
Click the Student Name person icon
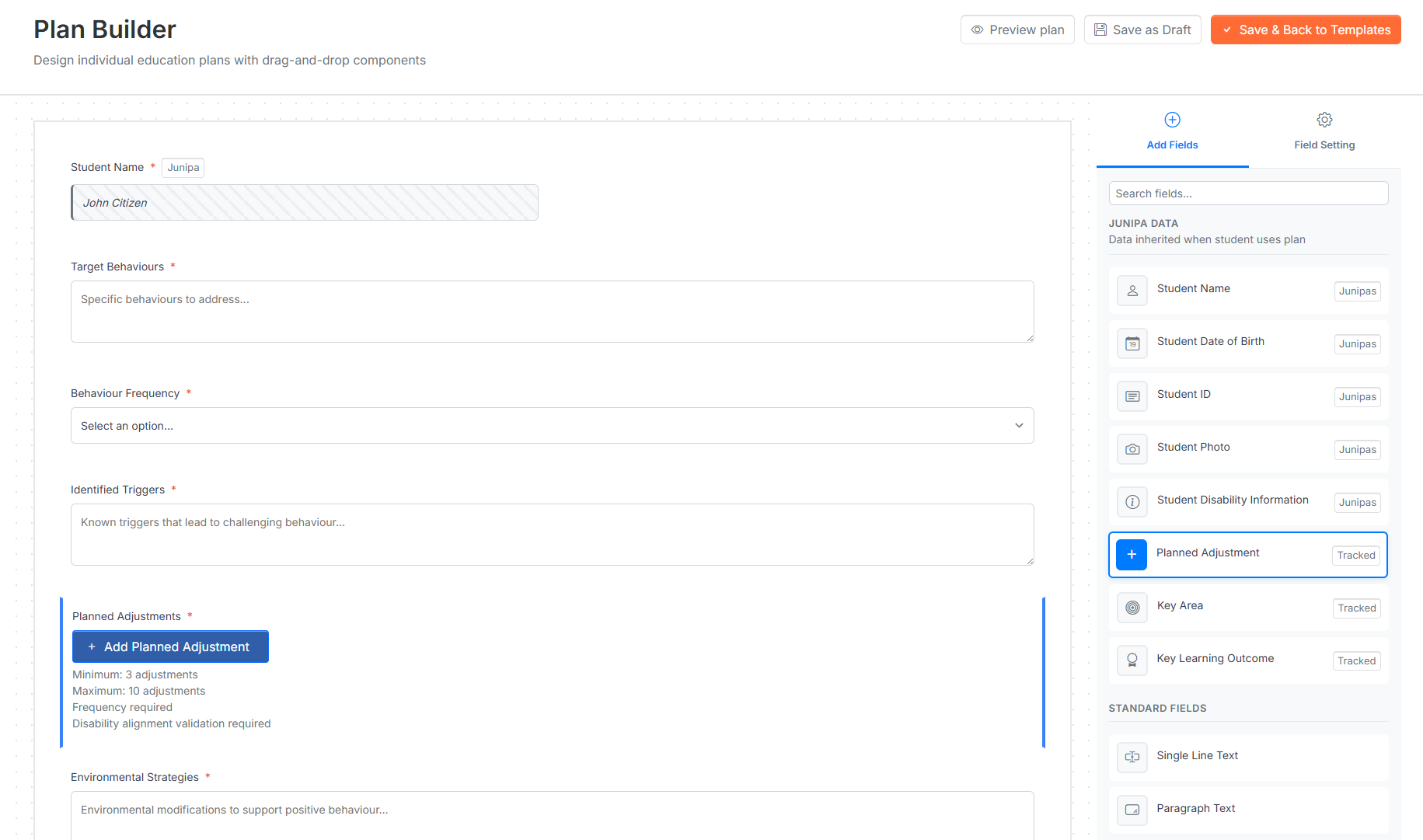(1132, 290)
